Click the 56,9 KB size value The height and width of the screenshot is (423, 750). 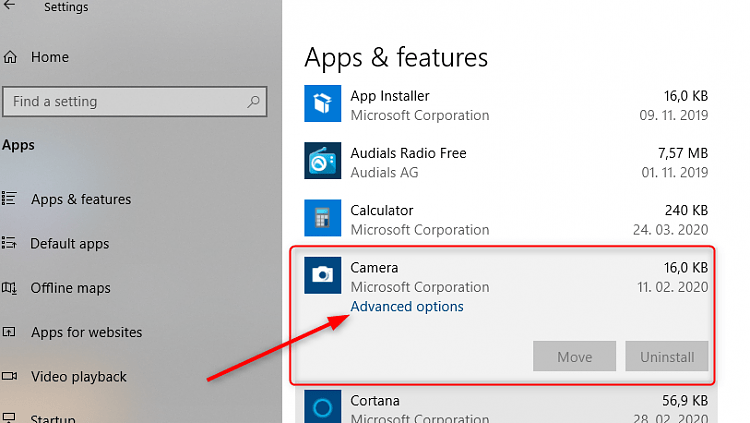(x=684, y=401)
